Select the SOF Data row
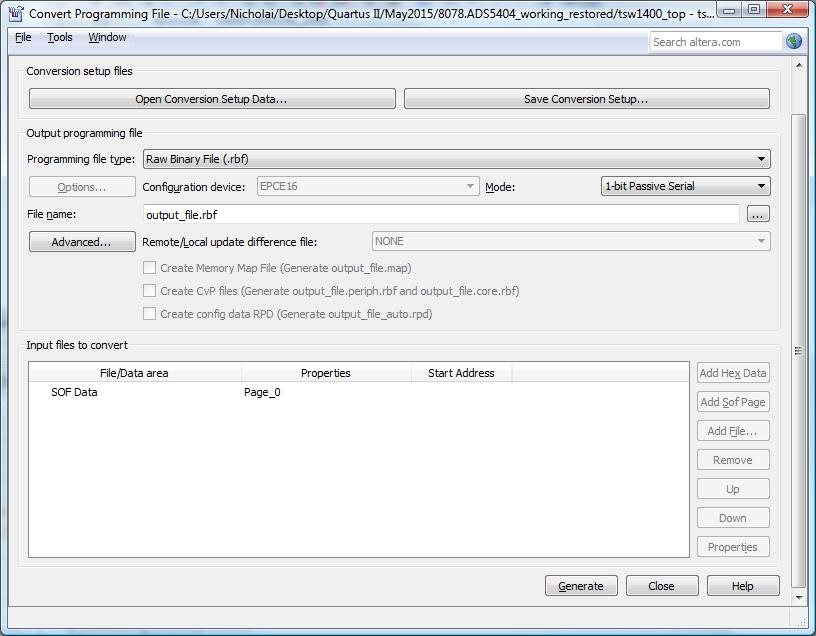The image size is (816, 636). (x=359, y=392)
